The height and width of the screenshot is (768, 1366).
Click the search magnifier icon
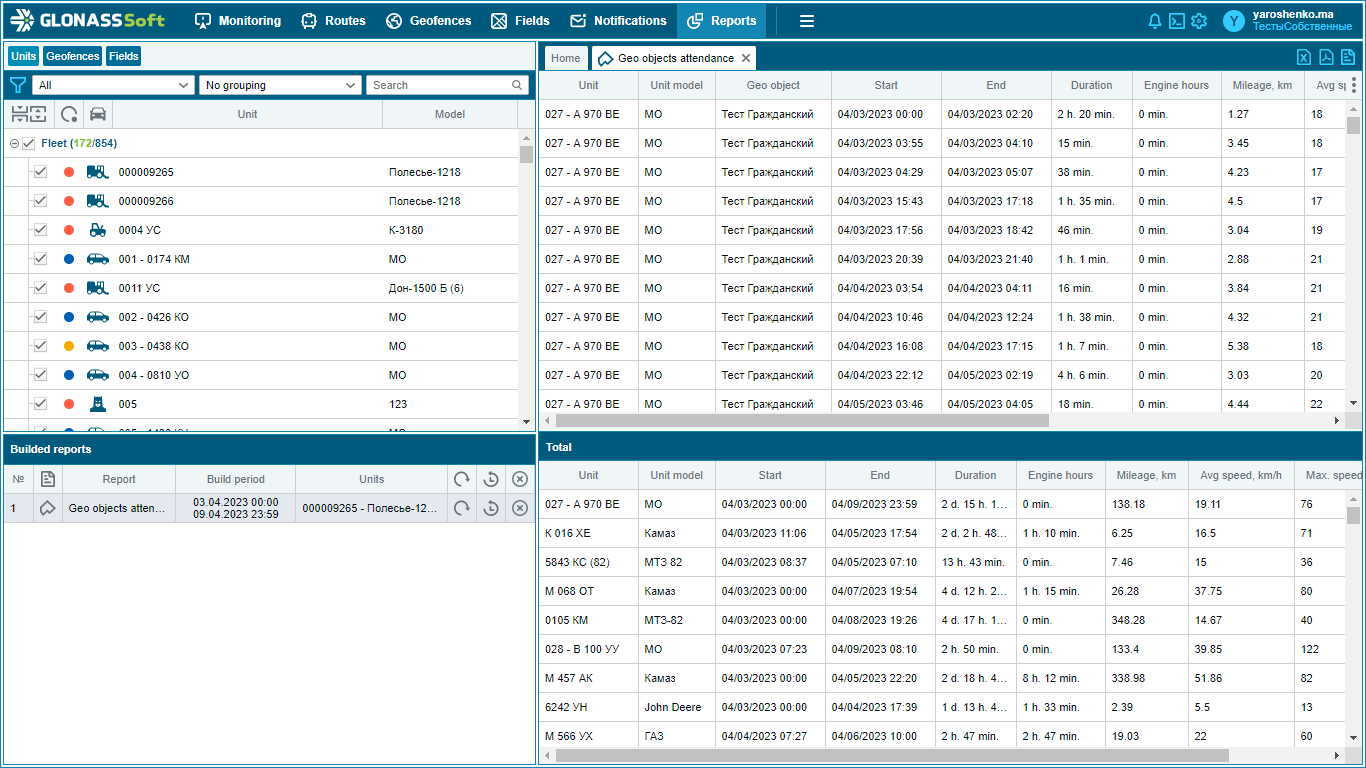click(518, 85)
